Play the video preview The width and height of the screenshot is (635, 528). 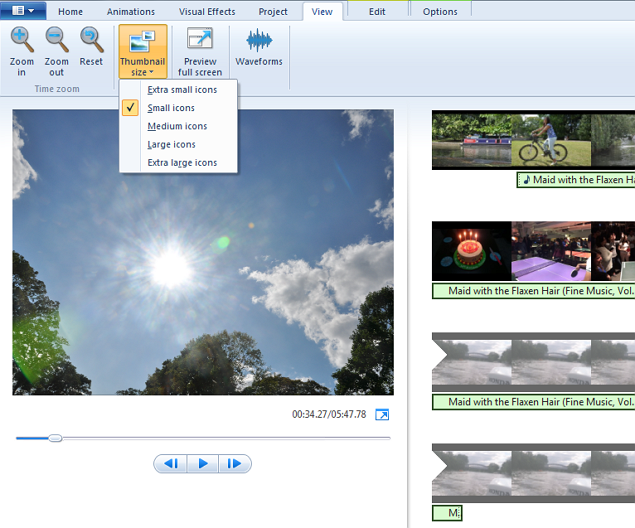coord(203,463)
